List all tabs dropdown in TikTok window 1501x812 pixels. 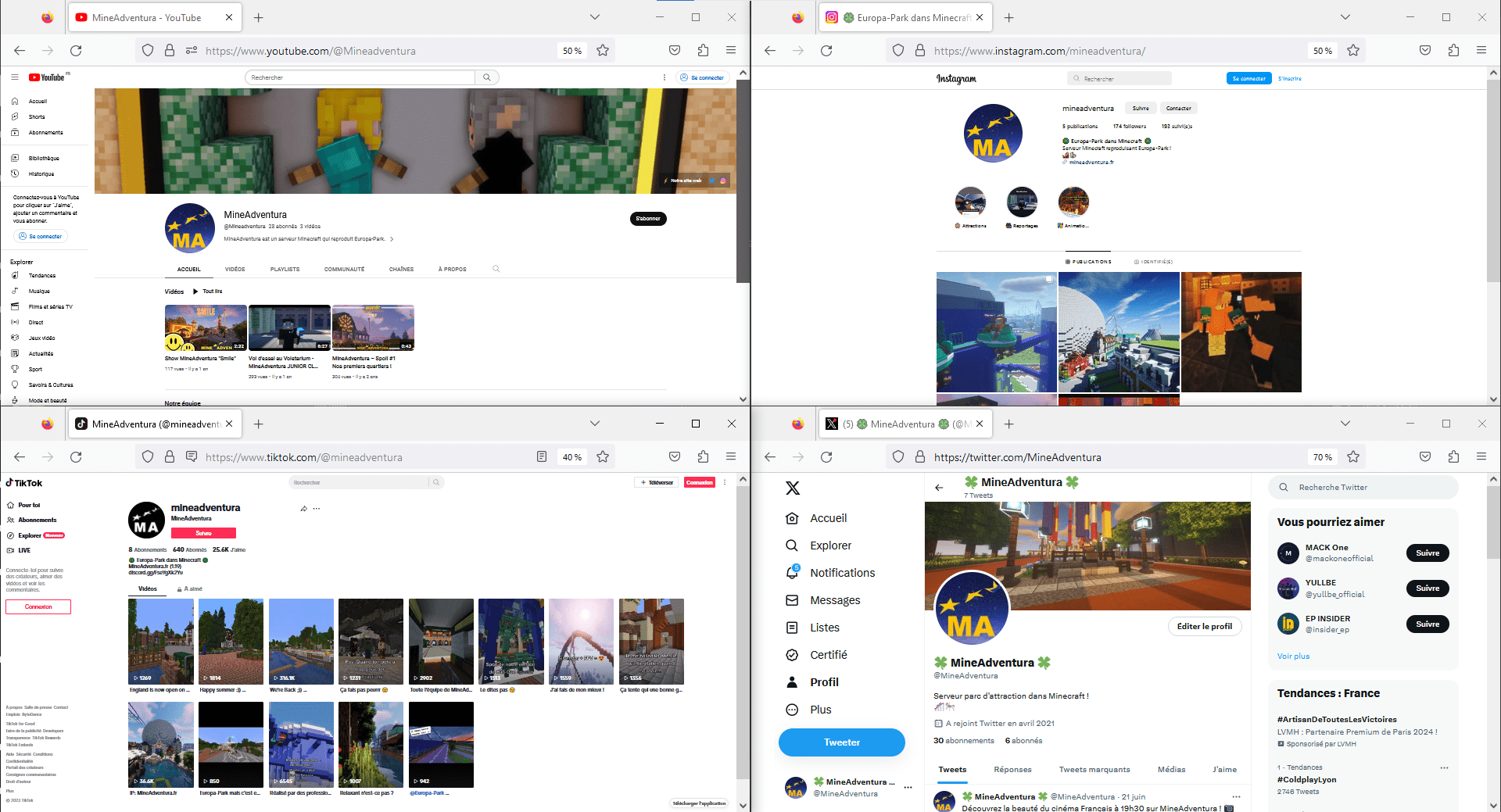[x=595, y=424]
